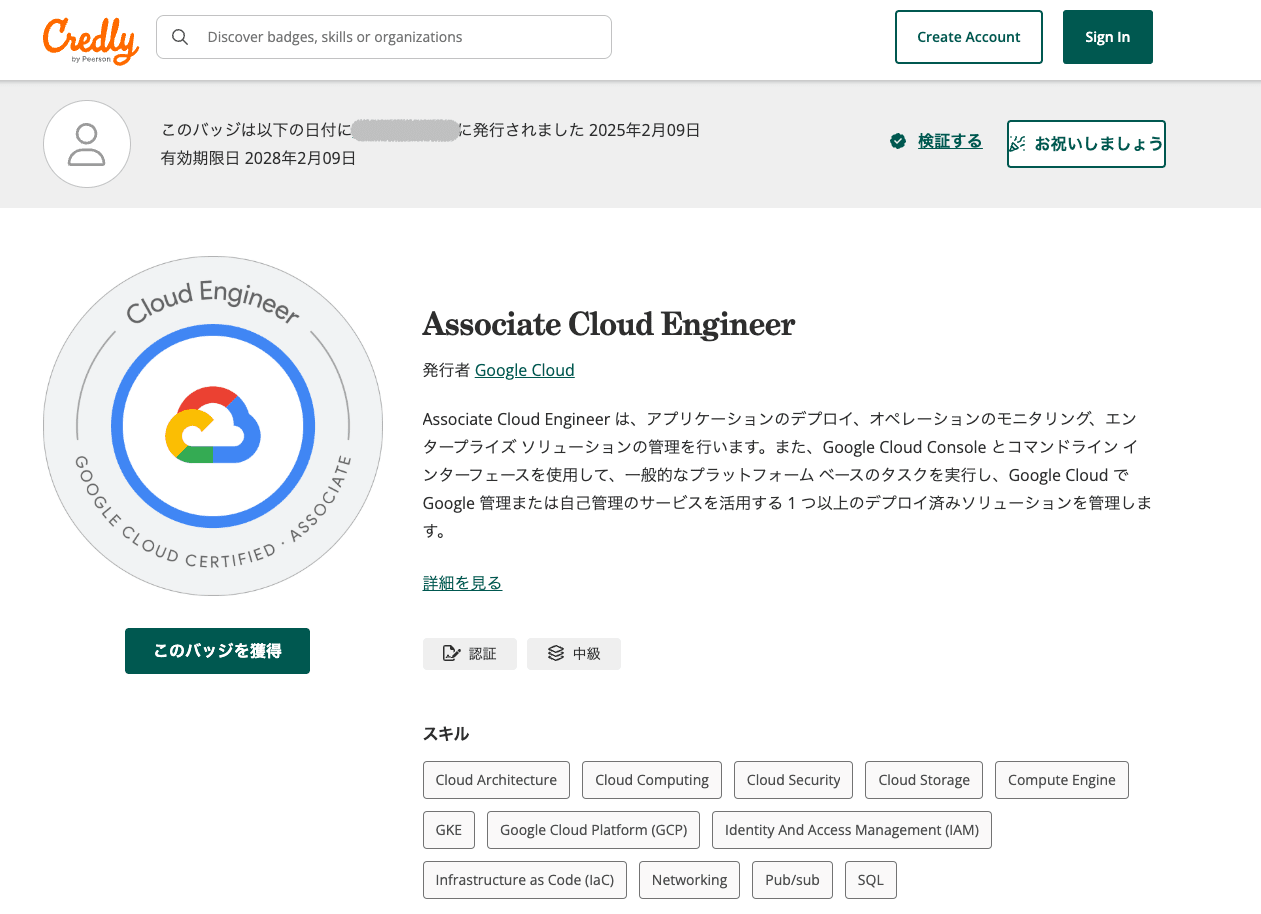Select the Networking skill tag

[690, 880]
